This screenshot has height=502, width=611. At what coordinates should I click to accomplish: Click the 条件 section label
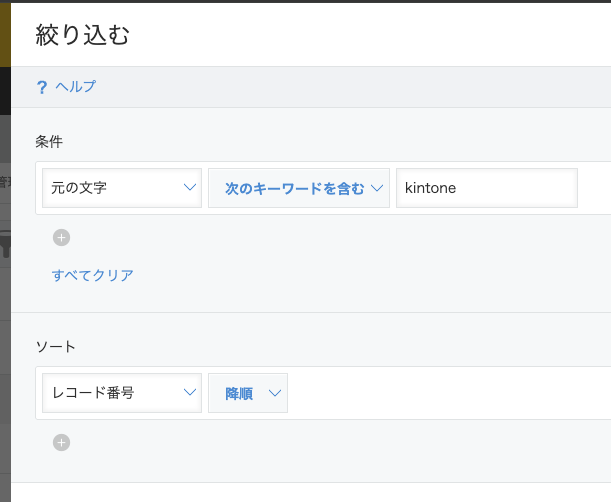tap(49, 142)
